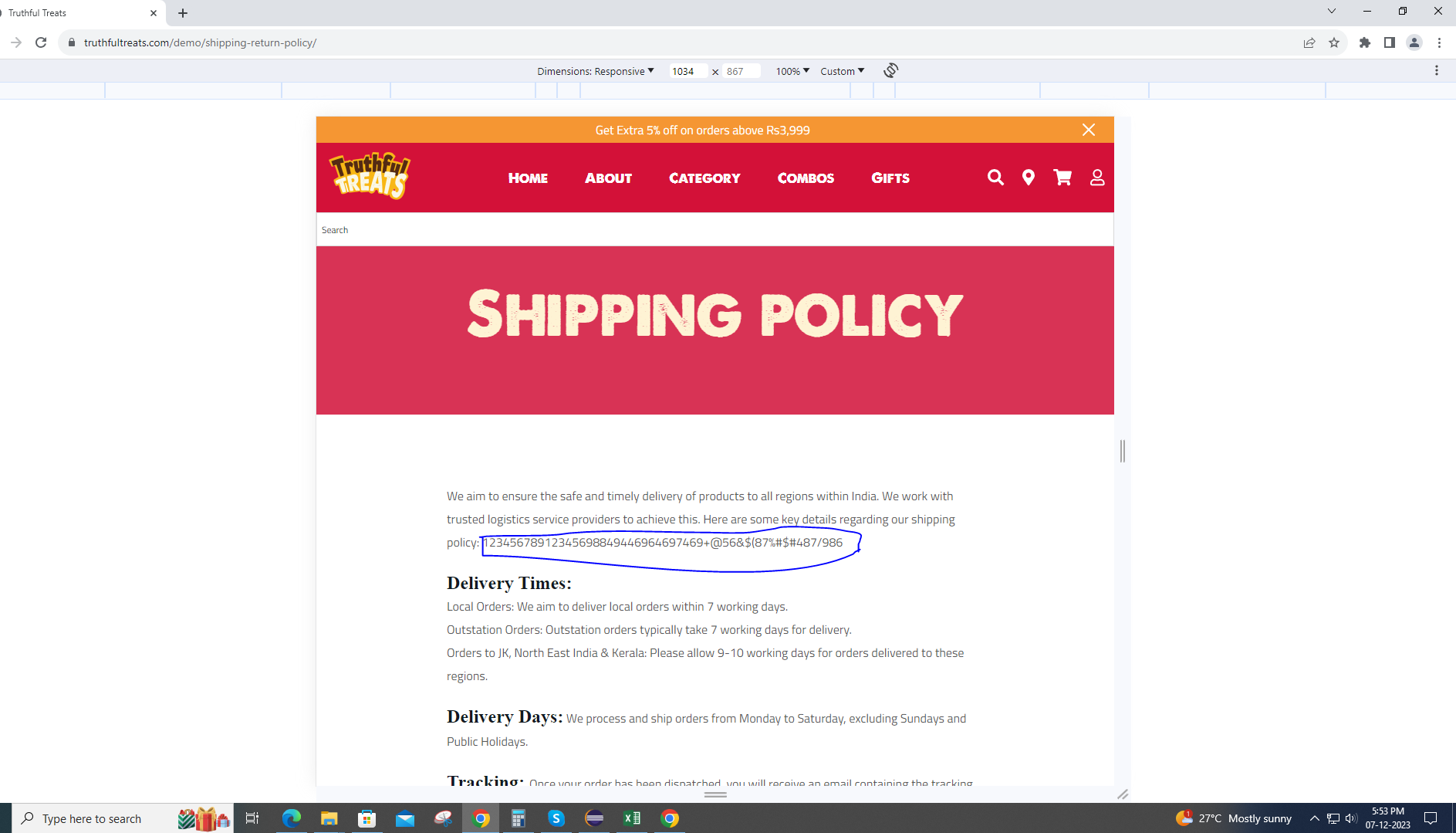Open the GIFTS page link
The width and height of the screenshot is (1456, 833).
point(890,178)
